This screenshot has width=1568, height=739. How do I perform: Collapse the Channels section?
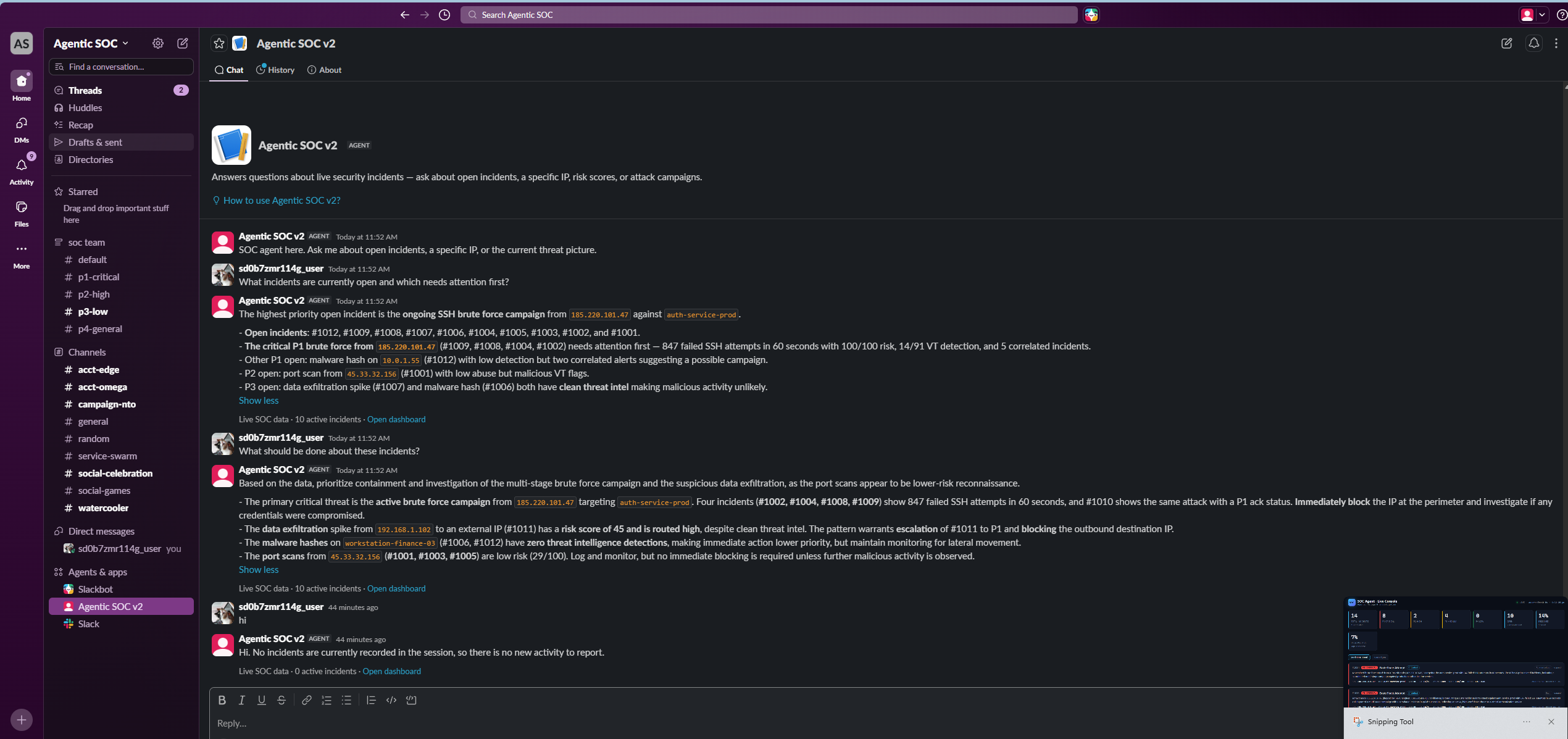(87, 353)
